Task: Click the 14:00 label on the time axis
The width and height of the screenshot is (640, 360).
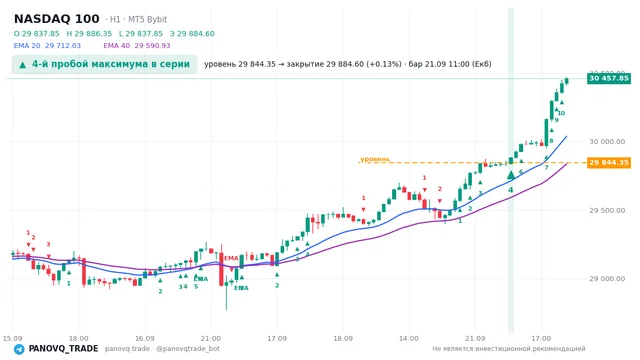Action: [x=409, y=338]
